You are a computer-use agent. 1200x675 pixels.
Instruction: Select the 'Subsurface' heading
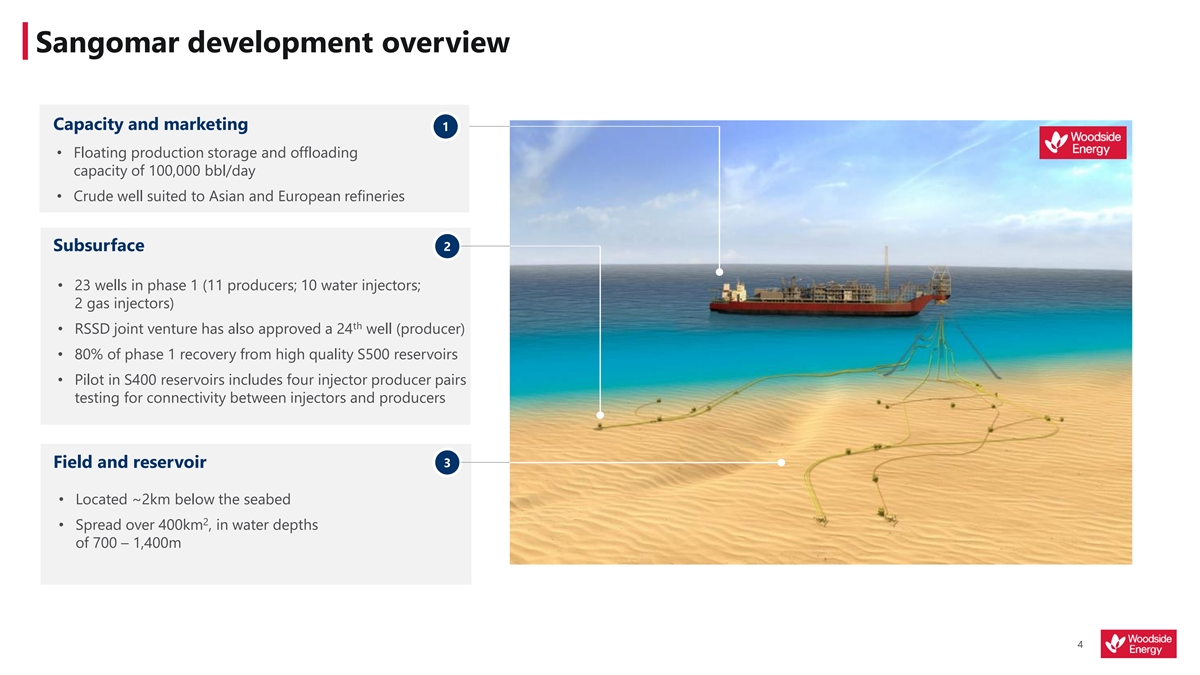98,245
